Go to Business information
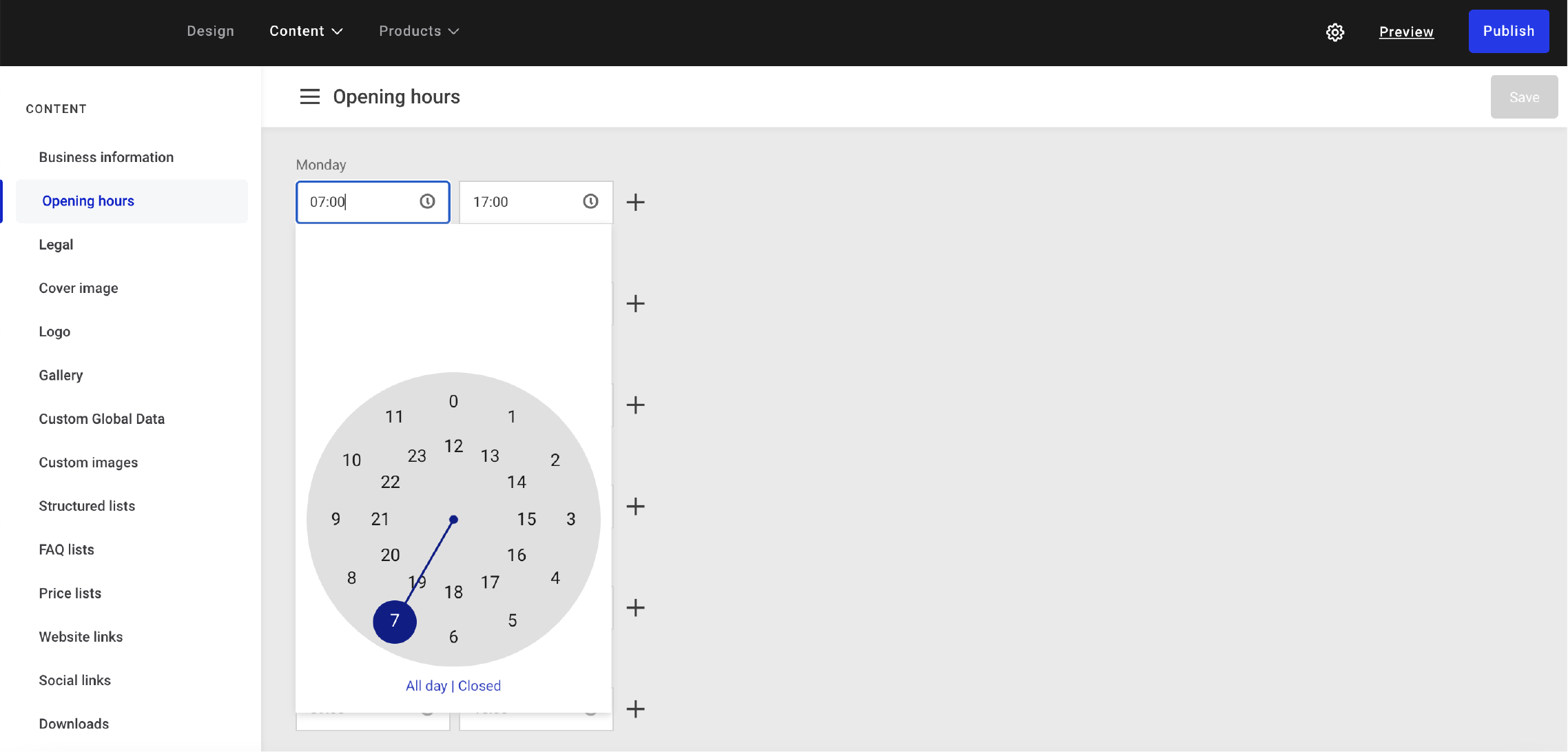This screenshot has height=752, width=1568. (x=106, y=157)
